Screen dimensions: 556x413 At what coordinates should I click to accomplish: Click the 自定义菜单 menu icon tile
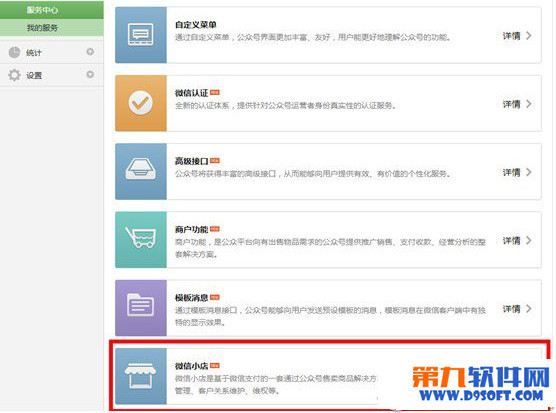coord(141,35)
